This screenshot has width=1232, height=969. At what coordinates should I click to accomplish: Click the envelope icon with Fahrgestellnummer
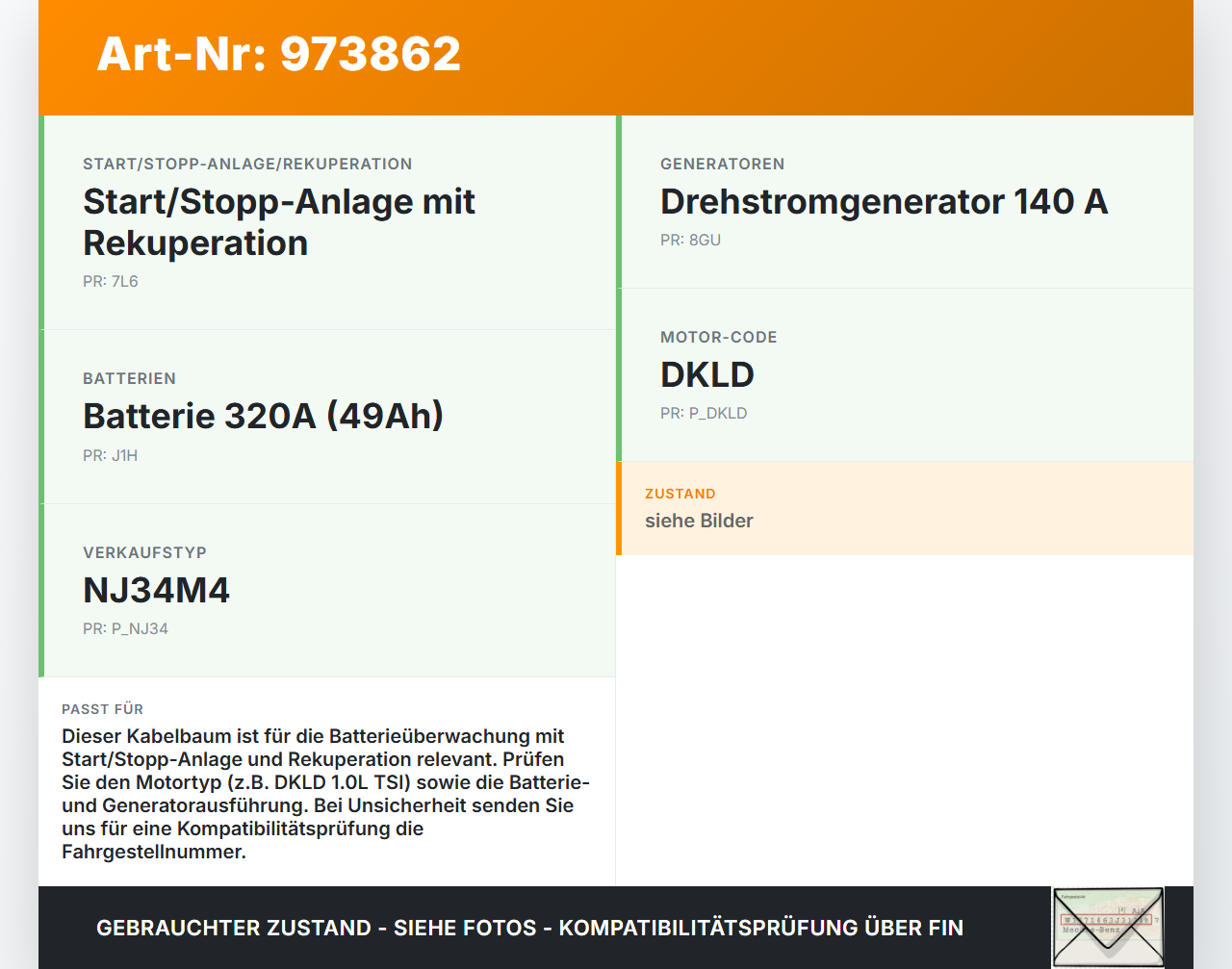1108,928
